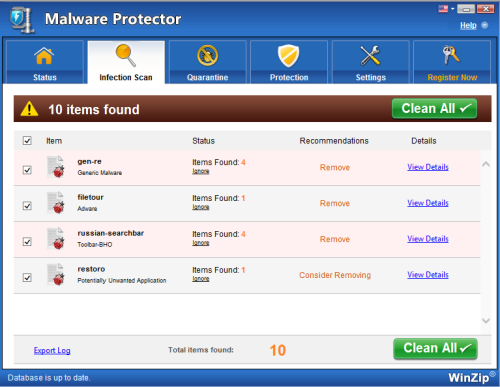This screenshot has width=500, height=387.
Task: Click the Malware Protector shield logo
Action: tap(21, 20)
